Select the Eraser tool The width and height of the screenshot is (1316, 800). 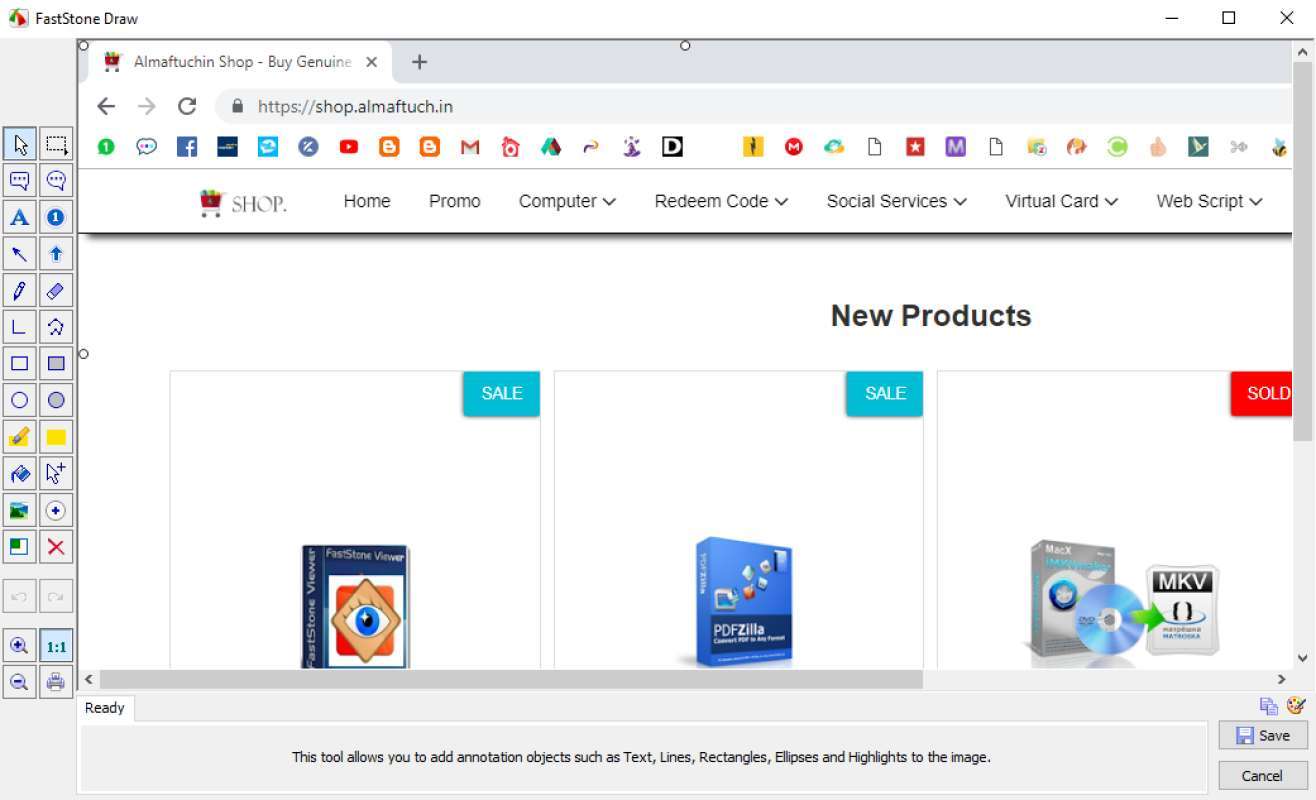56,290
